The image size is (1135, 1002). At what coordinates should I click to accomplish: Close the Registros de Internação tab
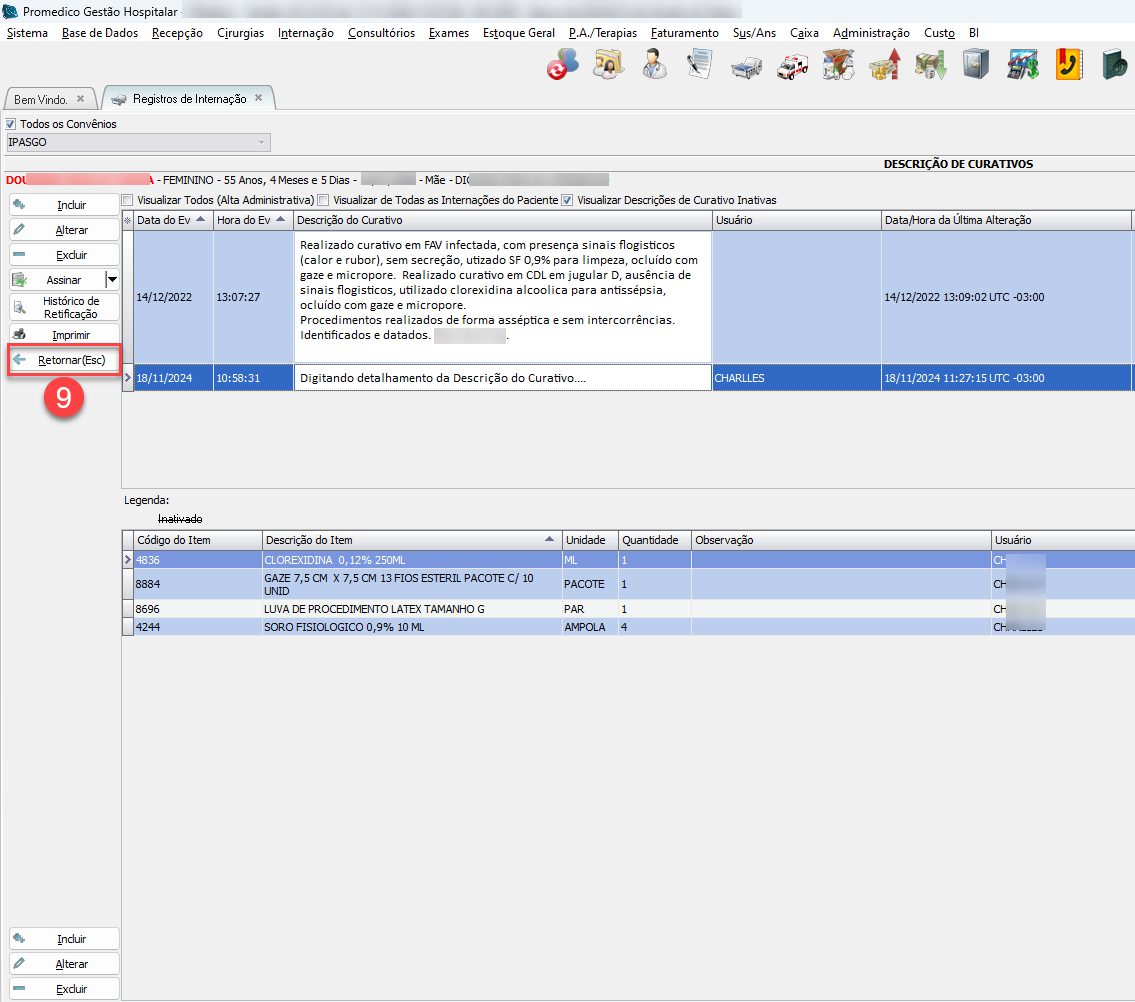tap(258, 98)
